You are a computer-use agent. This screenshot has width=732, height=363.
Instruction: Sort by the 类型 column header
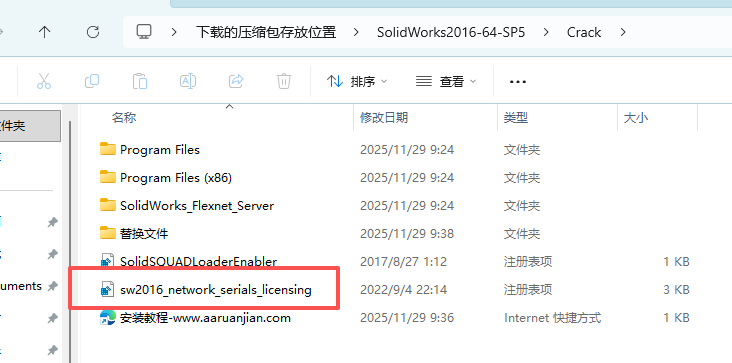tap(516, 118)
